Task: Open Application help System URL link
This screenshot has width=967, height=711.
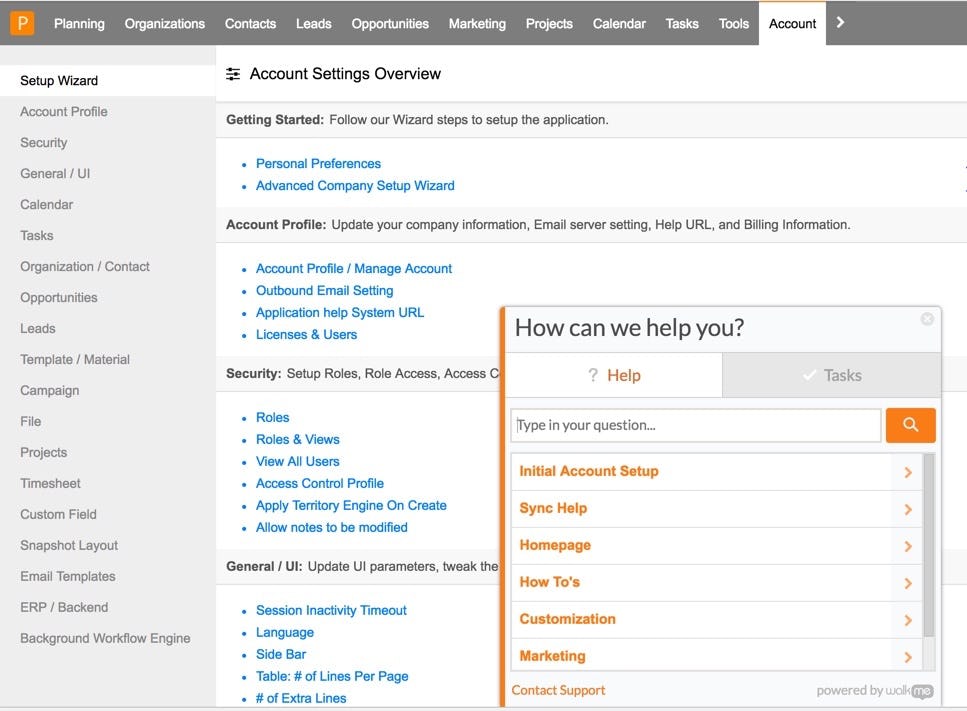Action: tap(340, 313)
